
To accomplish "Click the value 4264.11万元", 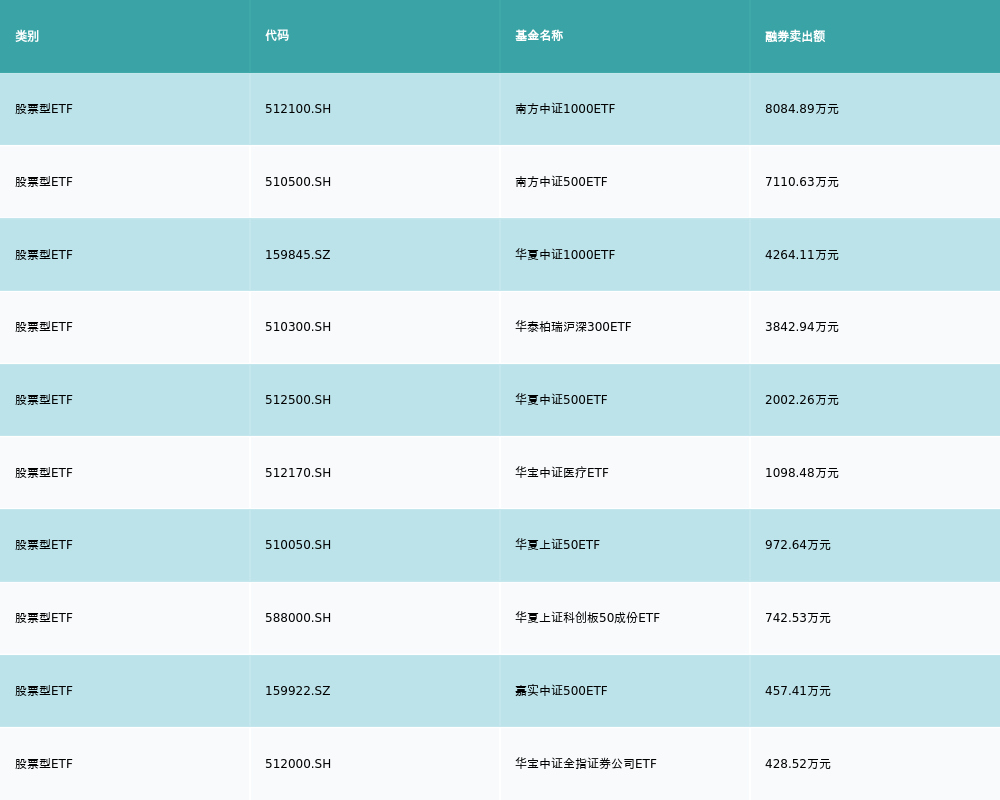I will click(802, 255).
